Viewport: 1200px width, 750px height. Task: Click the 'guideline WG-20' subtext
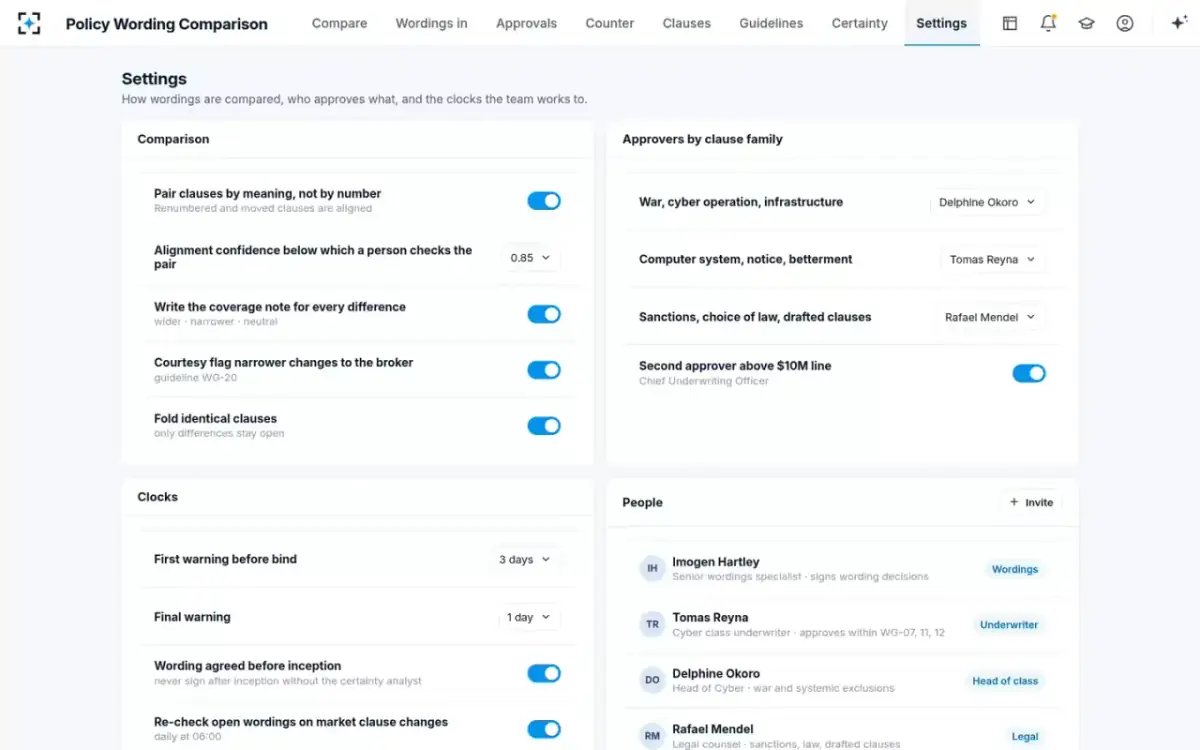click(x=196, y=378)
